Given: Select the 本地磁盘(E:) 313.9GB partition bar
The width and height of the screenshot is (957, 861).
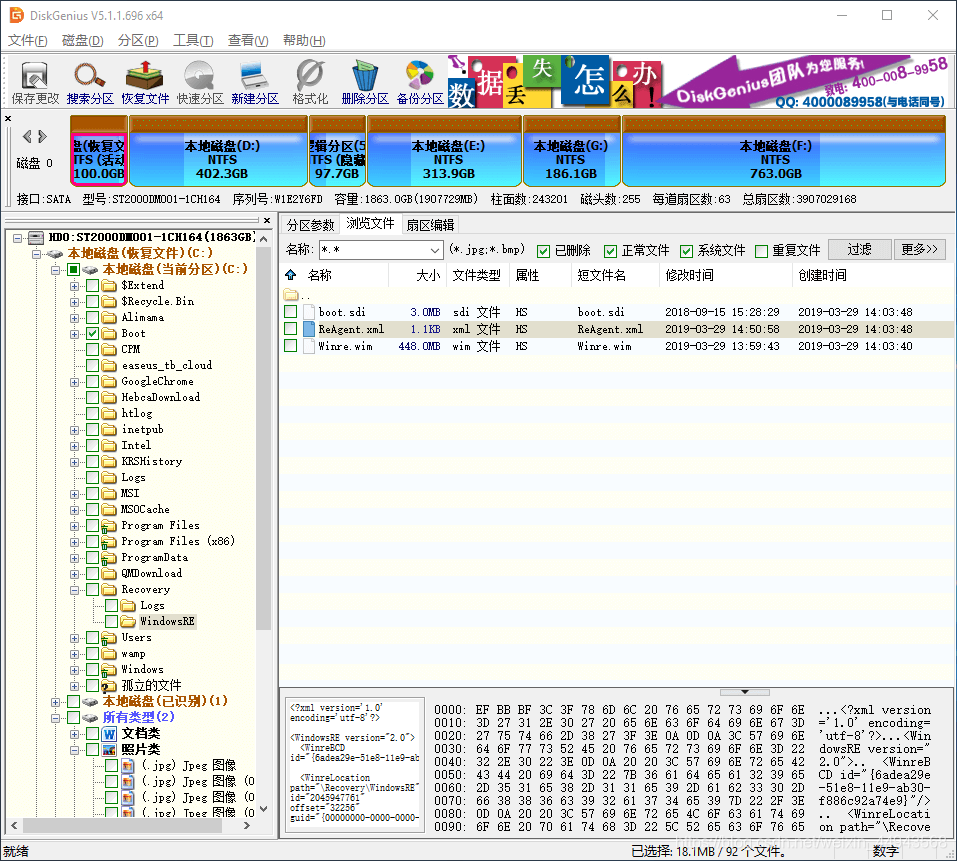Looking at the screenshot, I should coord(444,151).
